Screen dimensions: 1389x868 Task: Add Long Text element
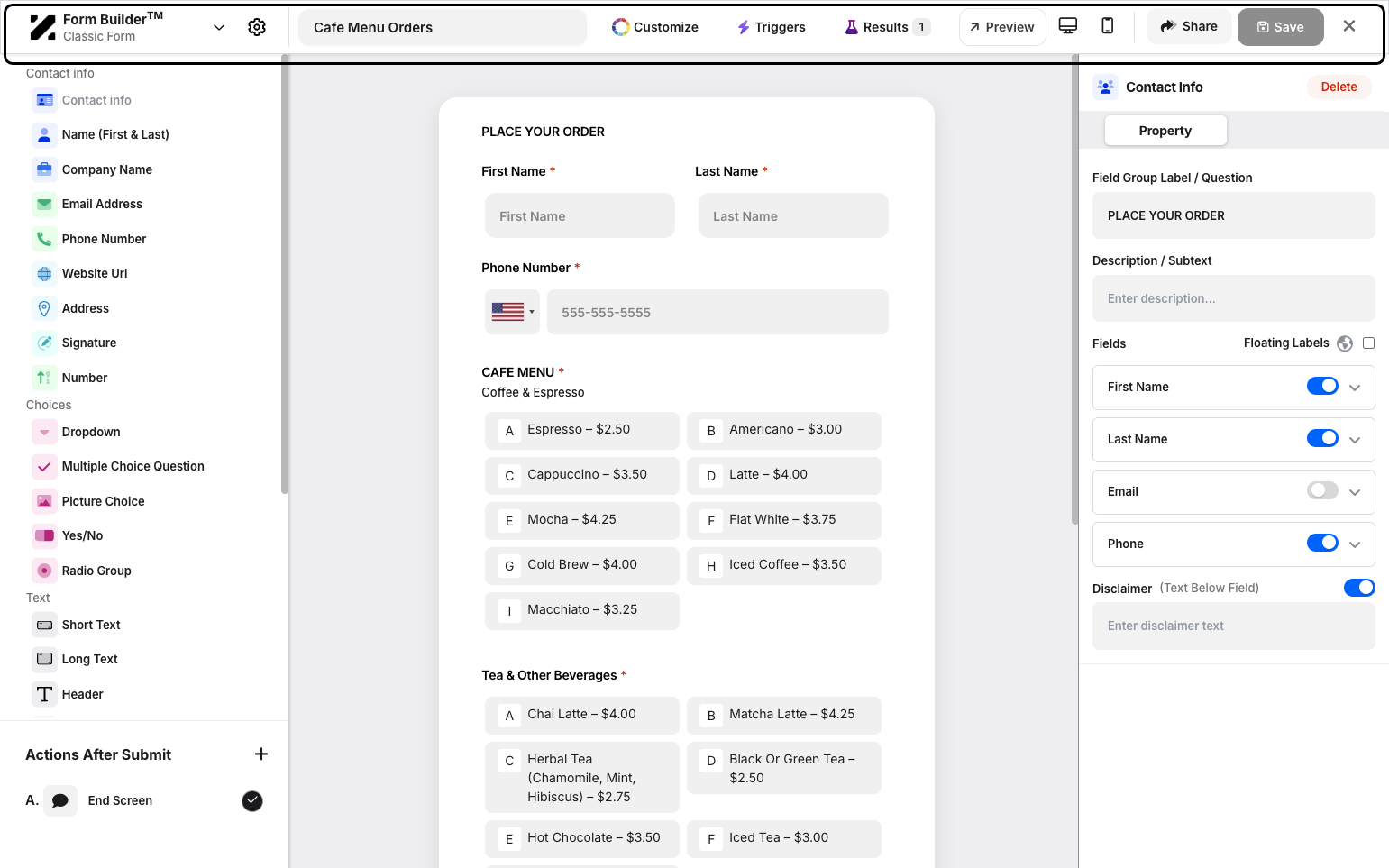pos(89,659)
